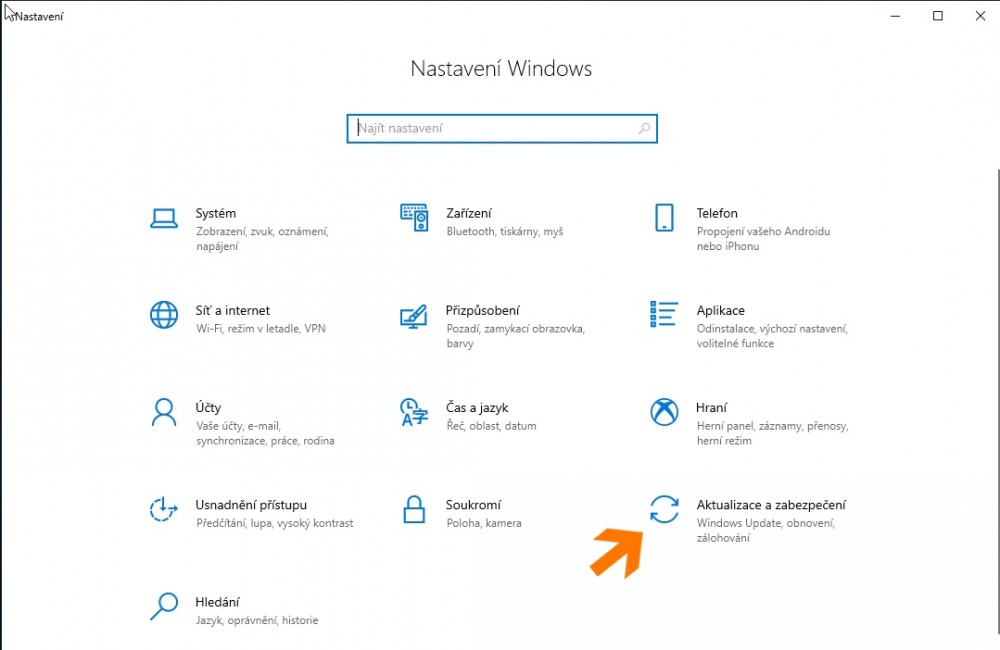This screenshot has height=650, width=1000.
Task: Click the Síť a internet globe icon
Action: pos(164,315)
